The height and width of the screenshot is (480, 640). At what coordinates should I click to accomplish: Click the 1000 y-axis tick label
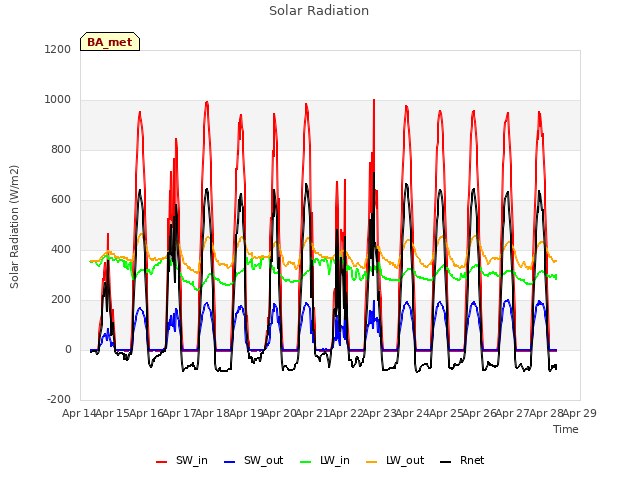point(58,100)
